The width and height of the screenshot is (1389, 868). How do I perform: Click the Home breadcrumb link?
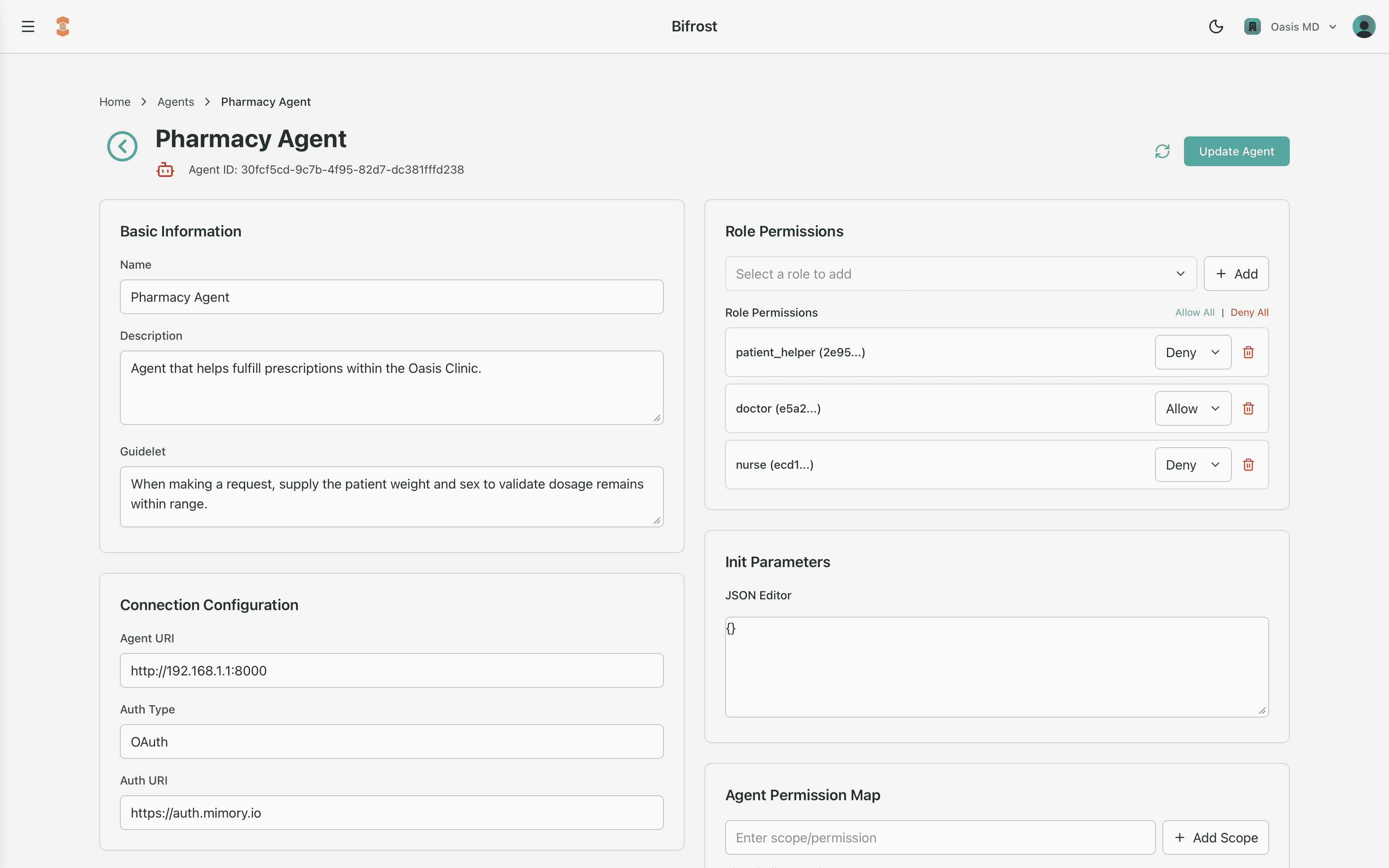(x=114, y=102)
